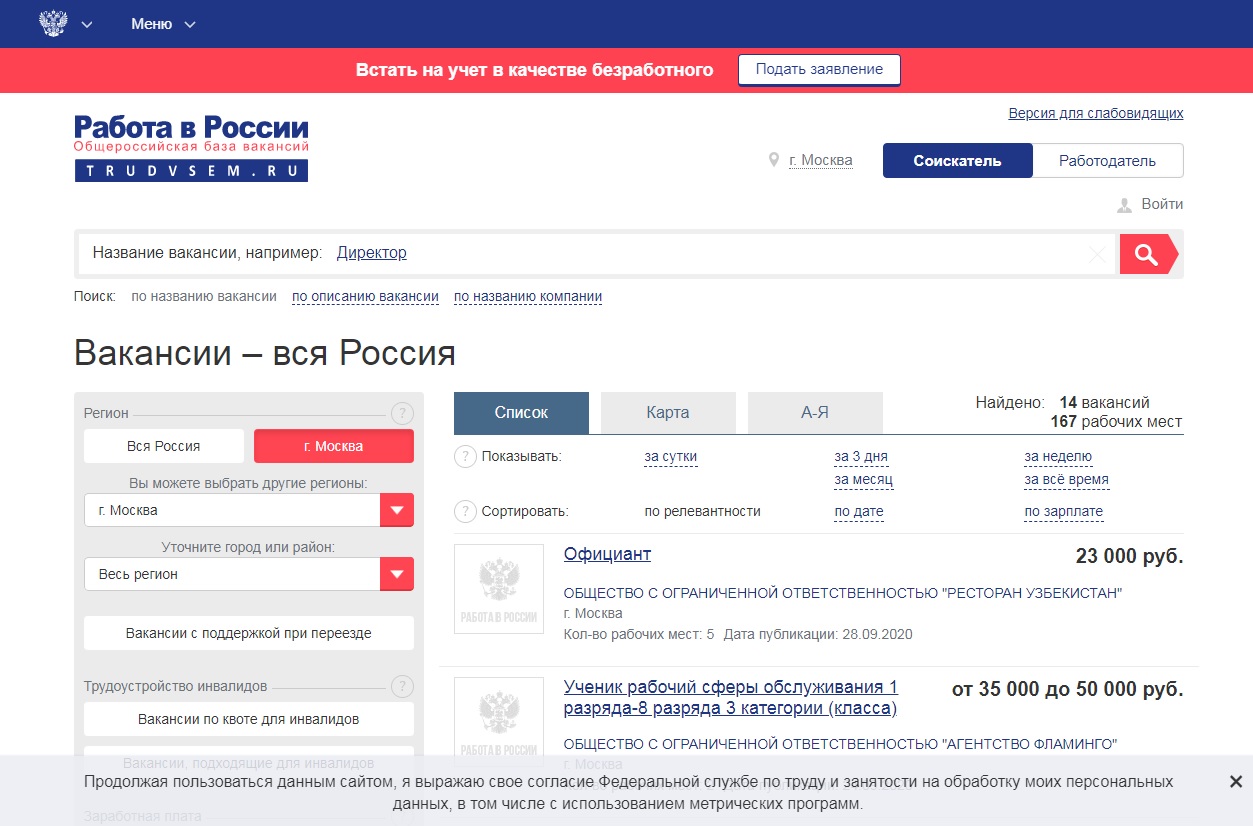Open АГЕНТСТВО ФЛАМИНГО company link
The image size is (1253, 826).
(840, 744)
